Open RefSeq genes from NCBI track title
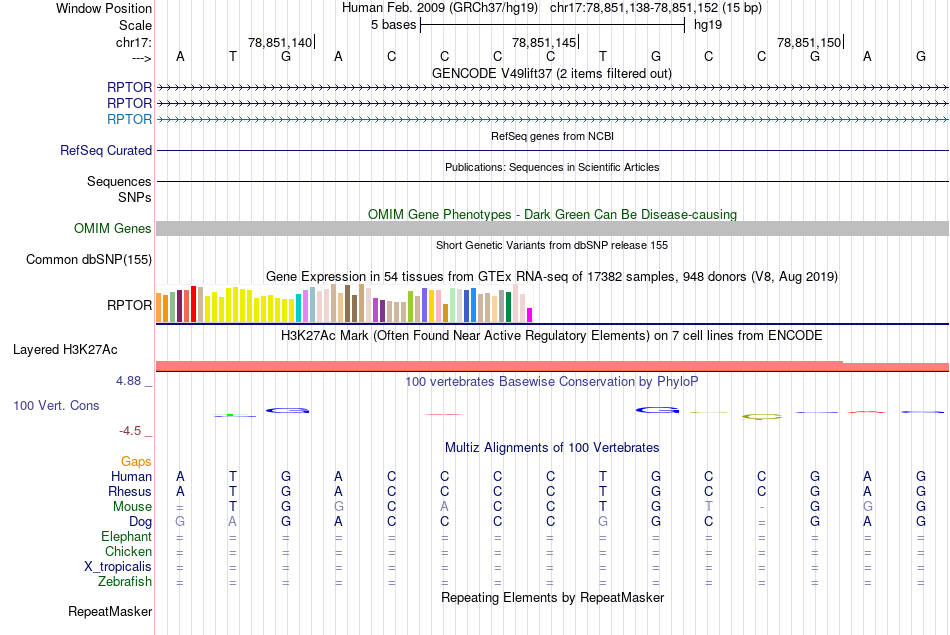The width and height of the screenshot is (950, 635). click(552, 136)
